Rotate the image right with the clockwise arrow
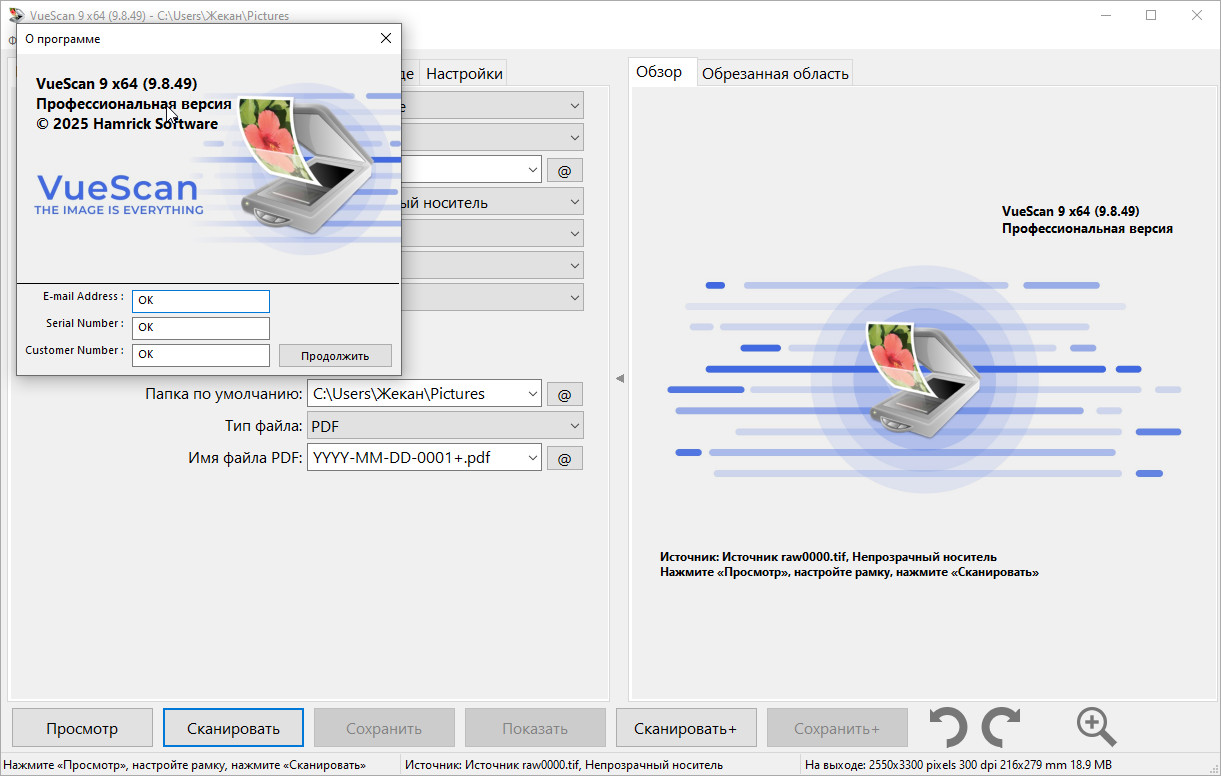Viewport: 1221px width, 776px height. 1001,727
